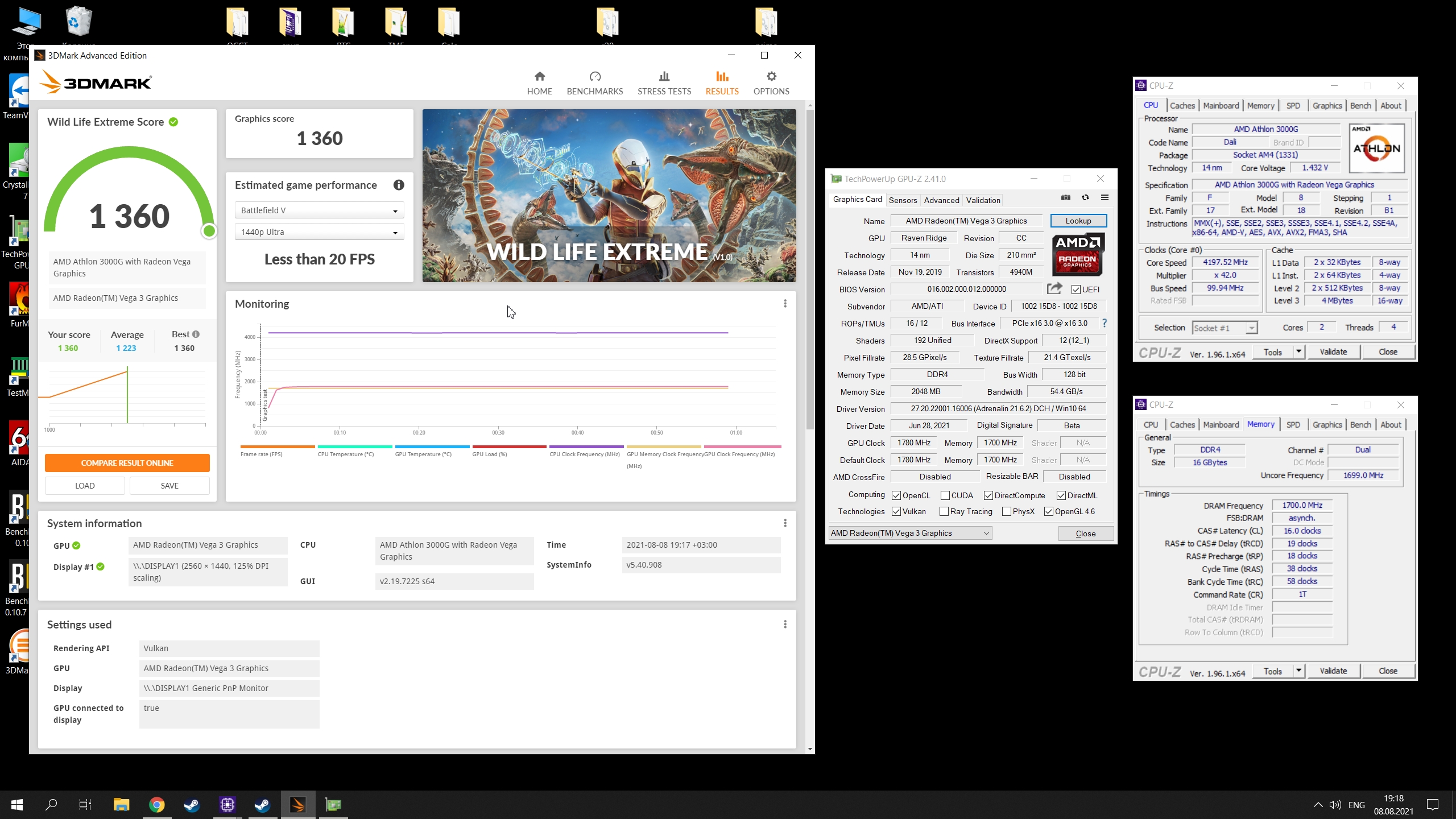This screenshot has width=1456, height=819.
Task: Open System information three-dot menu
Action: point(785,523)
